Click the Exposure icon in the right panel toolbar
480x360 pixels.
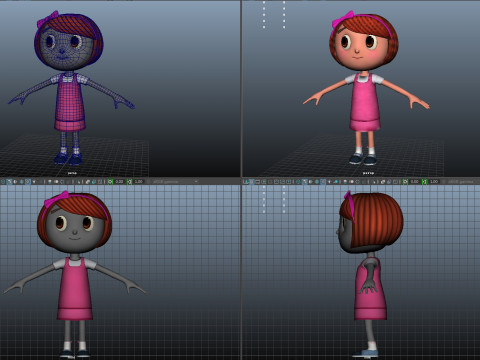click(x=405, y=182)
